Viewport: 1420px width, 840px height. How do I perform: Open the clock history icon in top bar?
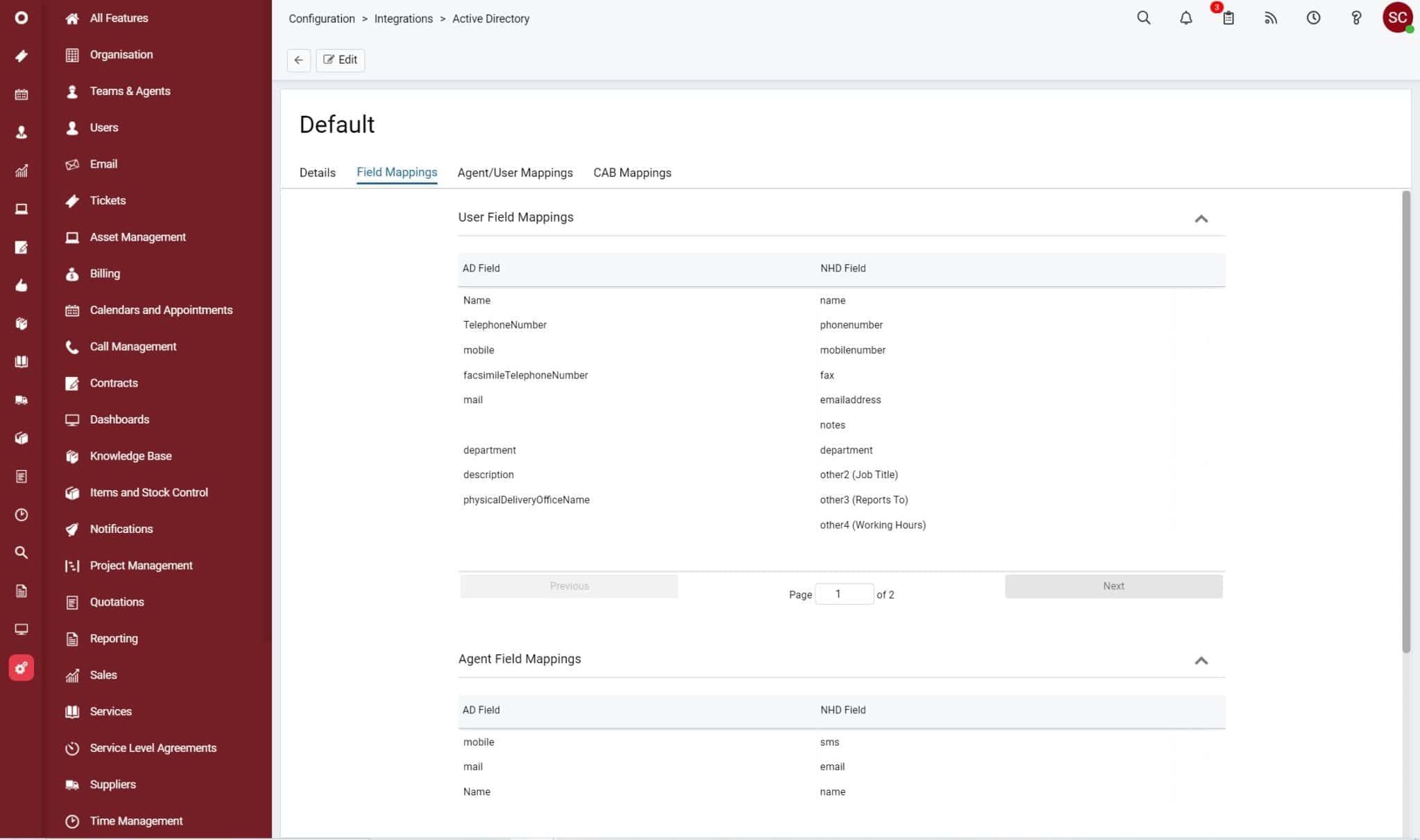[x=1313, y=18]
